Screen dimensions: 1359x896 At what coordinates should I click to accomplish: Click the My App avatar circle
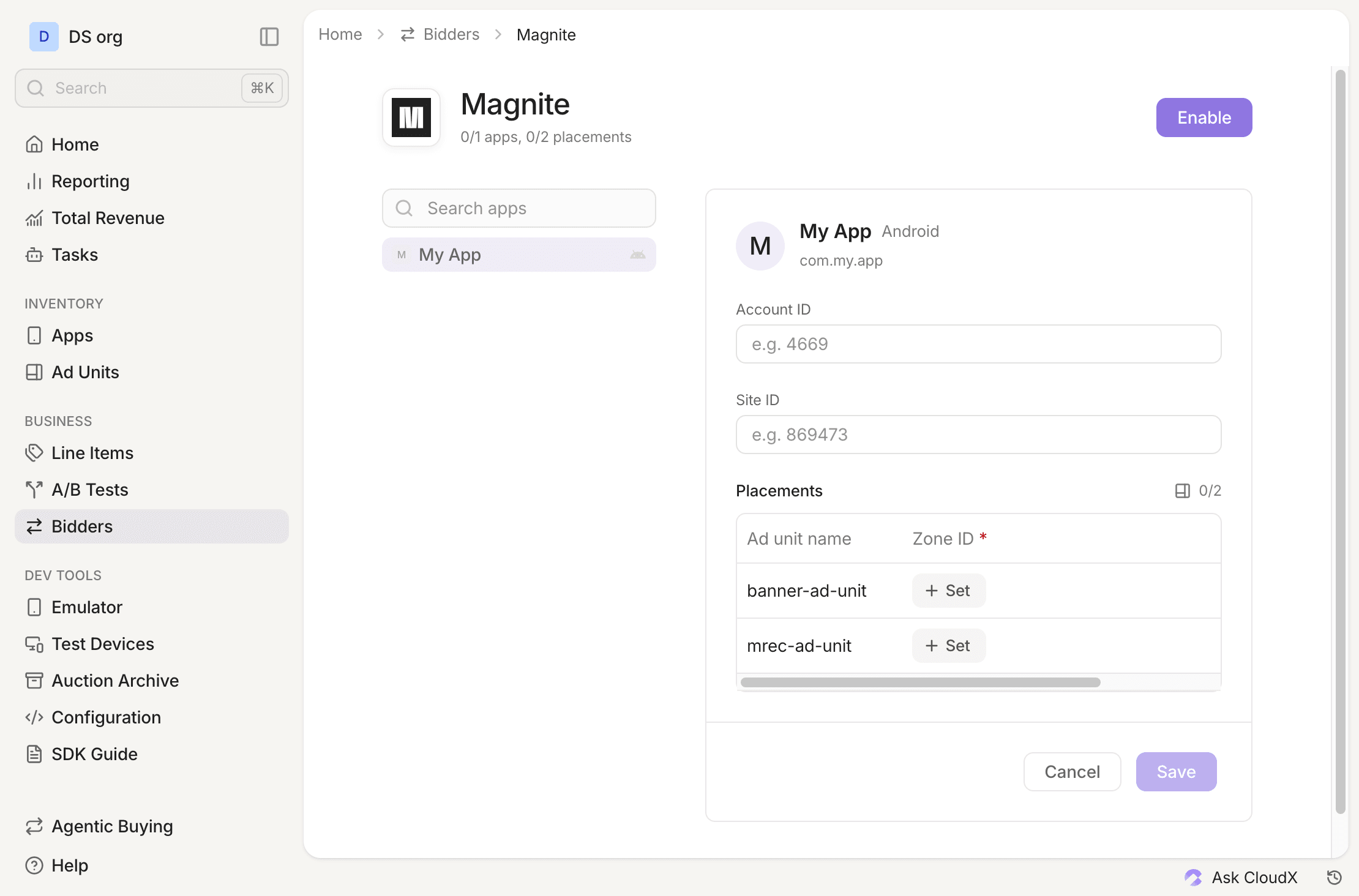click(x=760, y=246)
